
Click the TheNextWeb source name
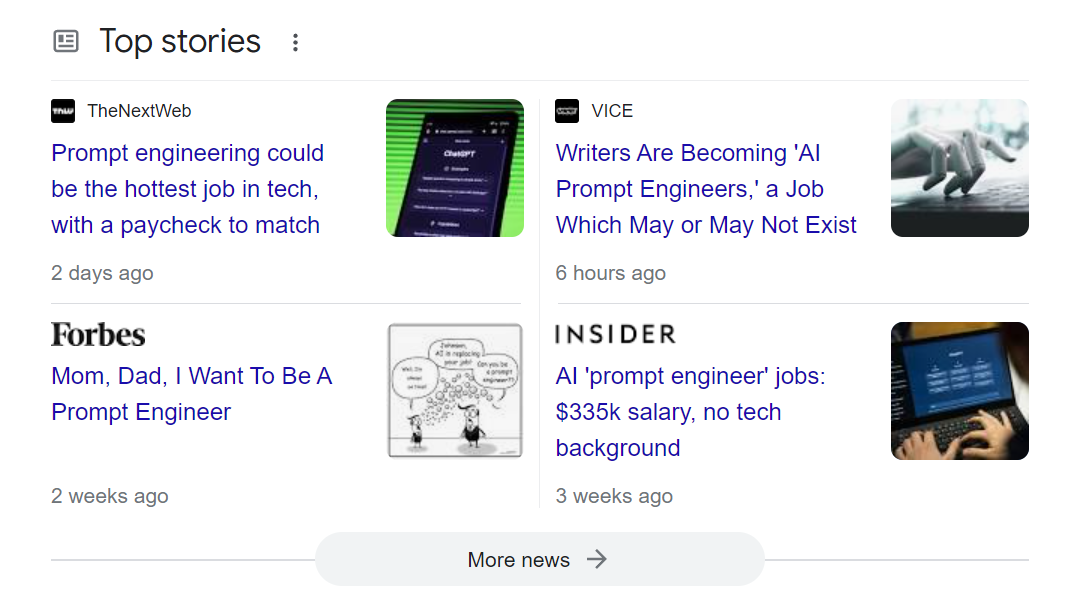point(139,111)
